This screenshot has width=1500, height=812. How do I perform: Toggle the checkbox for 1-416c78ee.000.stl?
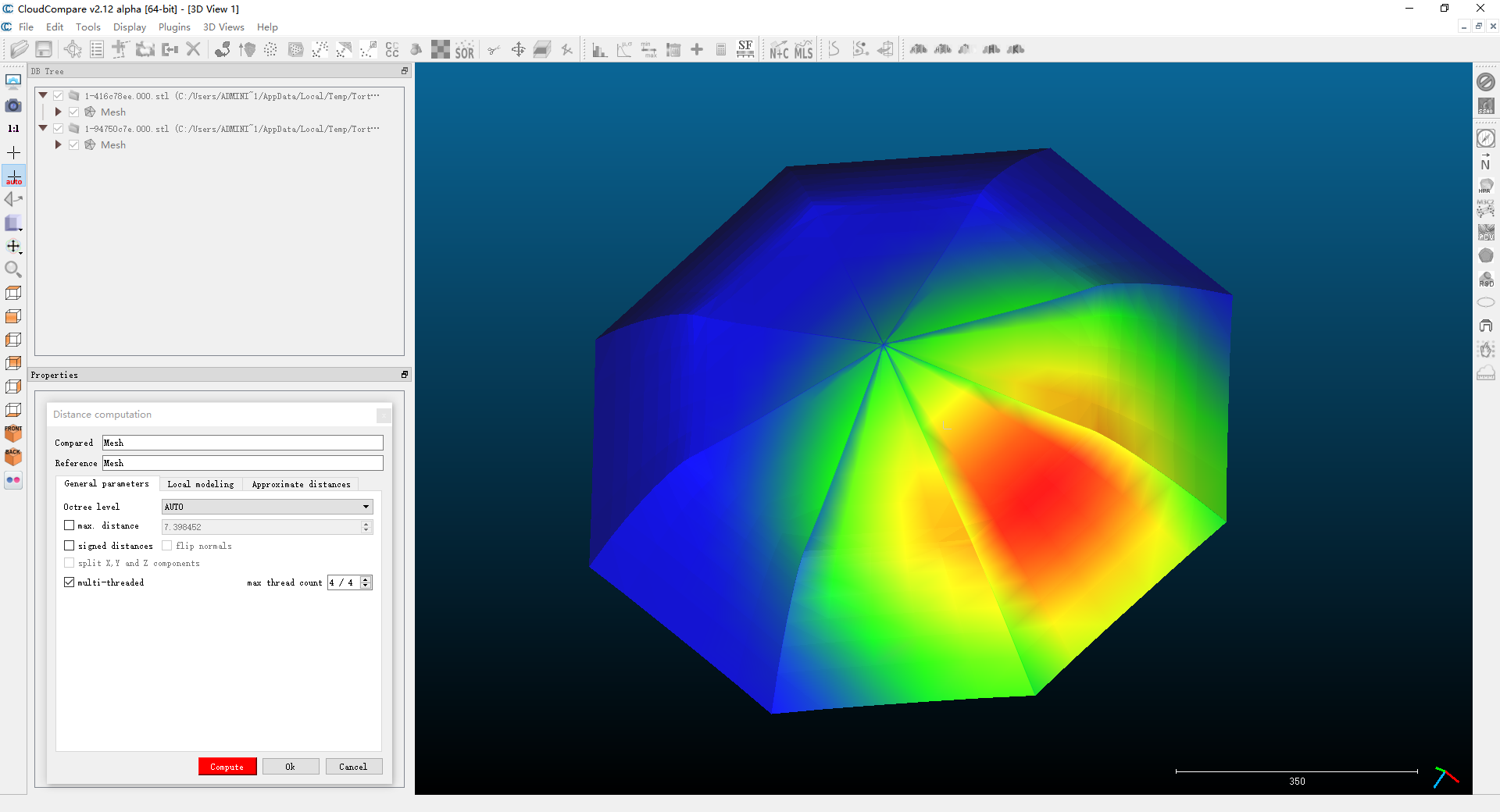click(58, 96)
